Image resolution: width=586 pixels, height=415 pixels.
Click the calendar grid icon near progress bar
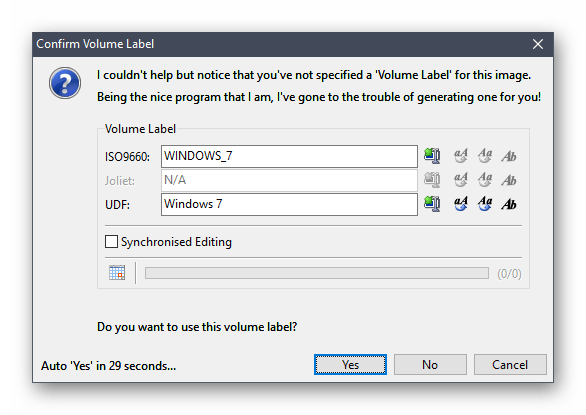[117, 273]
